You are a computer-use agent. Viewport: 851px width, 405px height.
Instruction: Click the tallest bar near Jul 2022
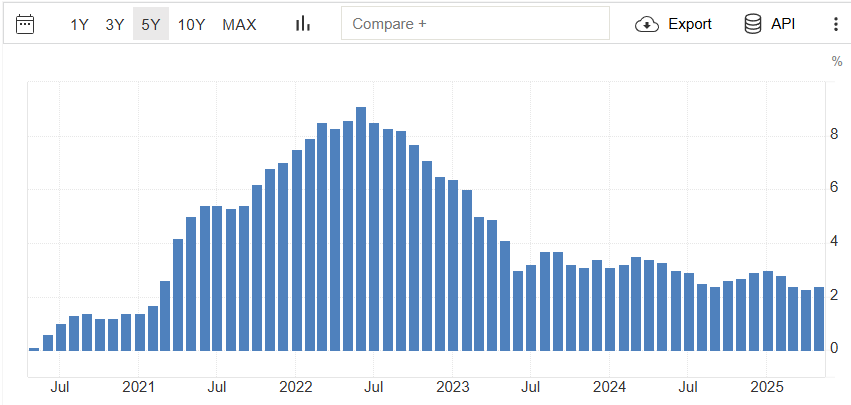(361, 229)
